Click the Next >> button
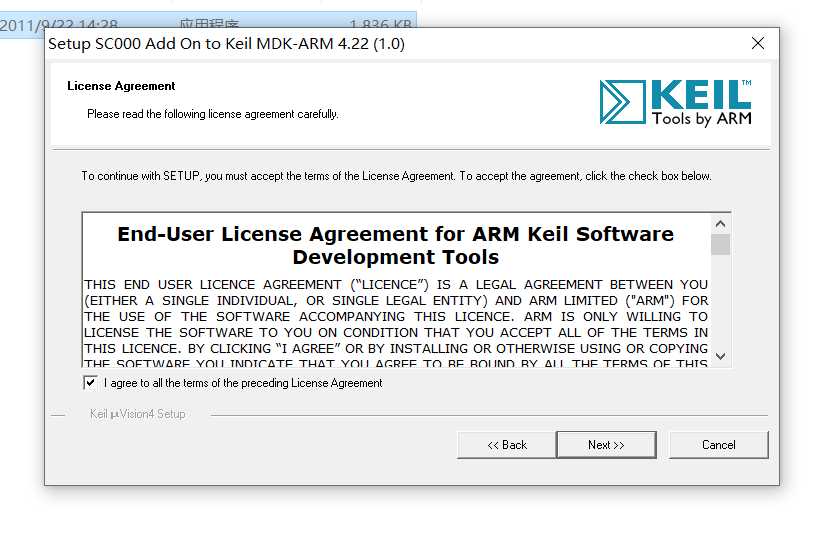This screenshot has width=817, height=555. 606,445
